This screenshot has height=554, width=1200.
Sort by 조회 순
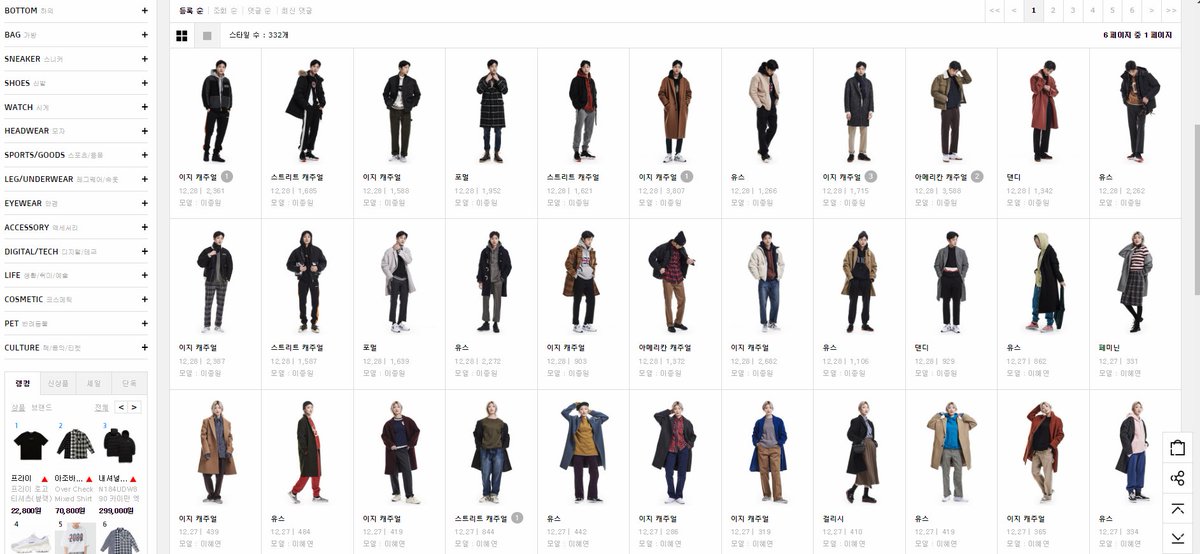pos(226,10)
